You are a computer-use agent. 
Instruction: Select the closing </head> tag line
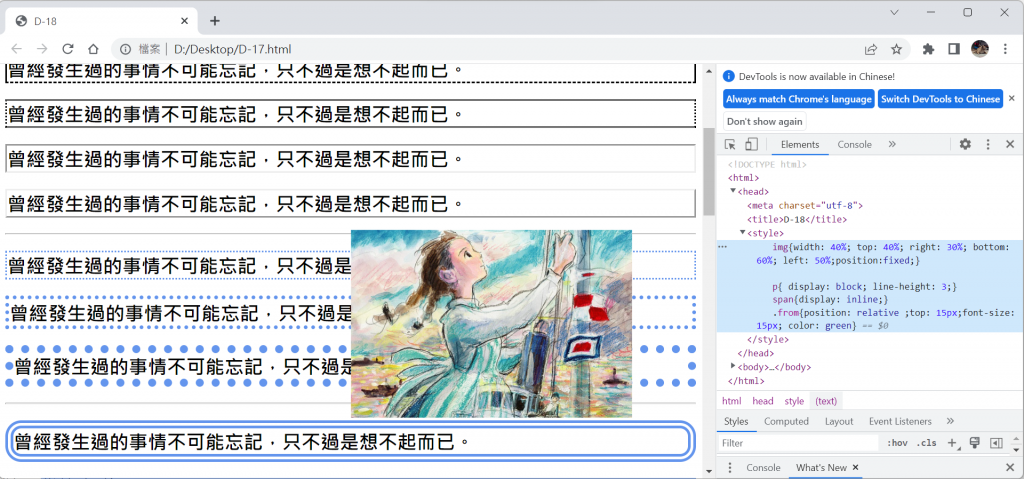(756, 354)
